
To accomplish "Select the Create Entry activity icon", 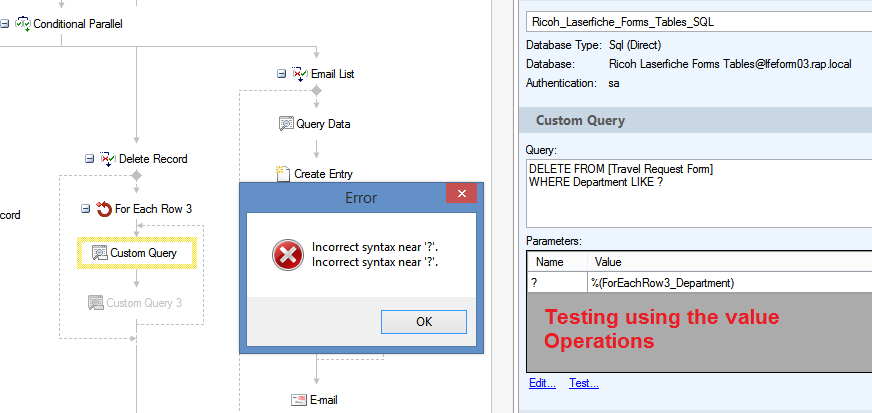I will [x=284, y=173].
